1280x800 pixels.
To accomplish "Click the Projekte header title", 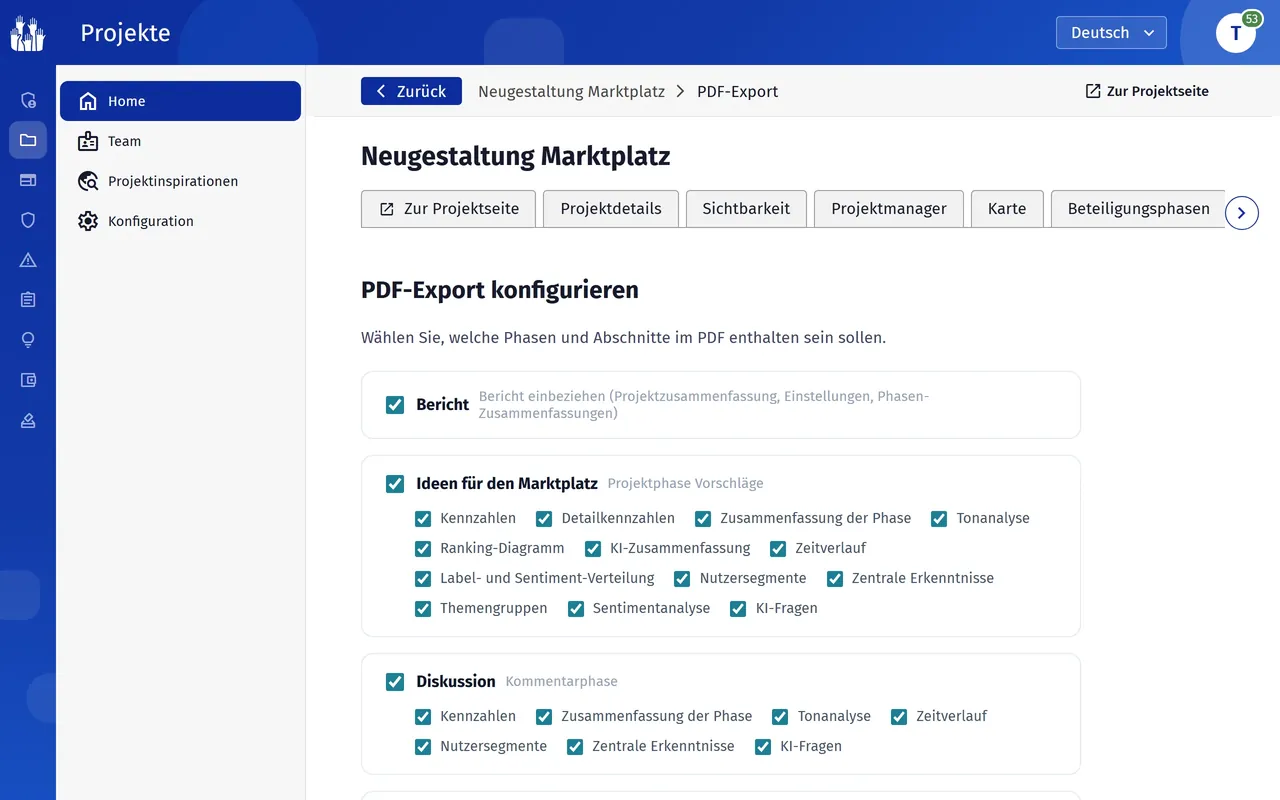I will coord(125,33).
